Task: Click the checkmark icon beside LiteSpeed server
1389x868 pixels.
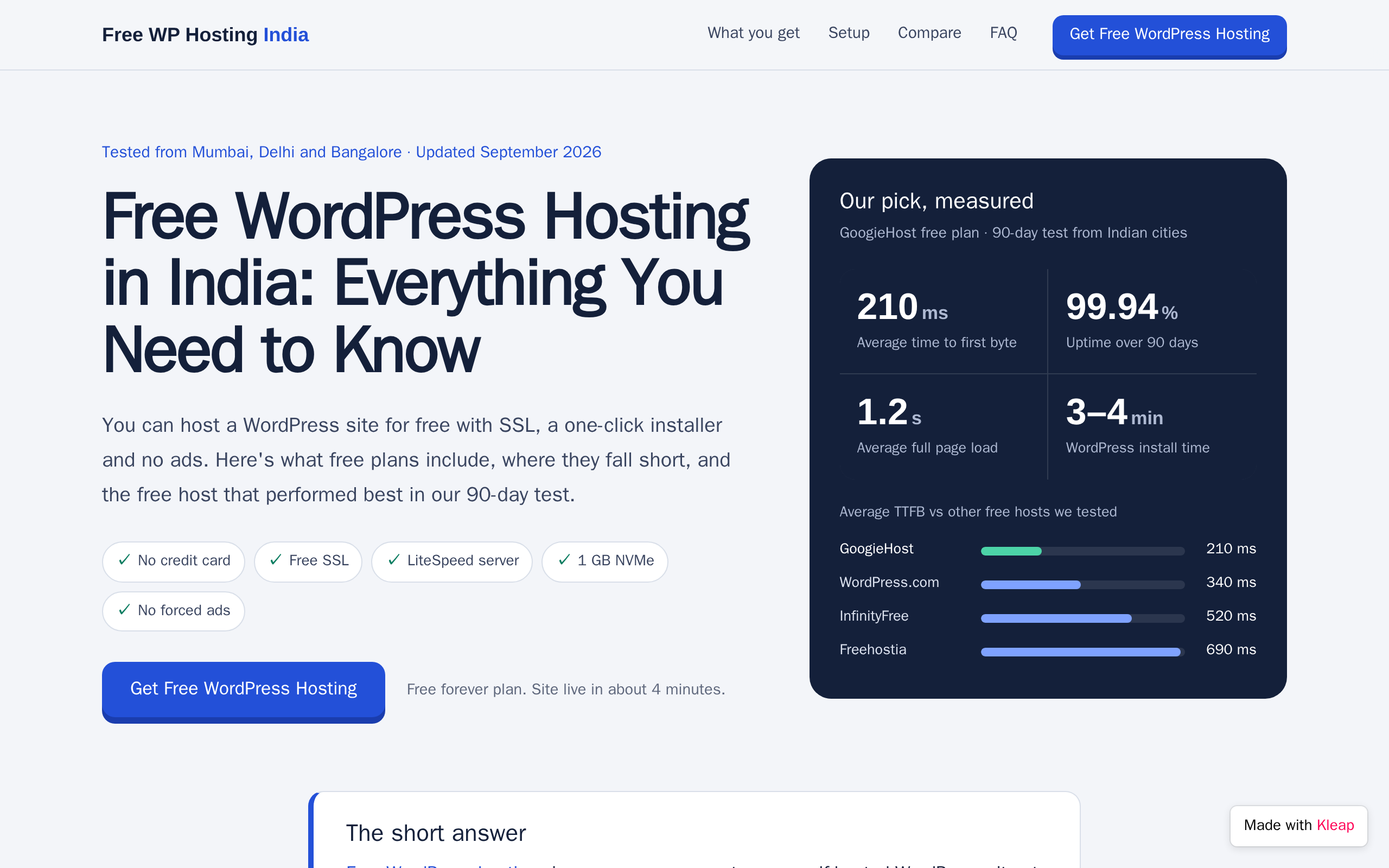Action: click(x=394, y=560)
